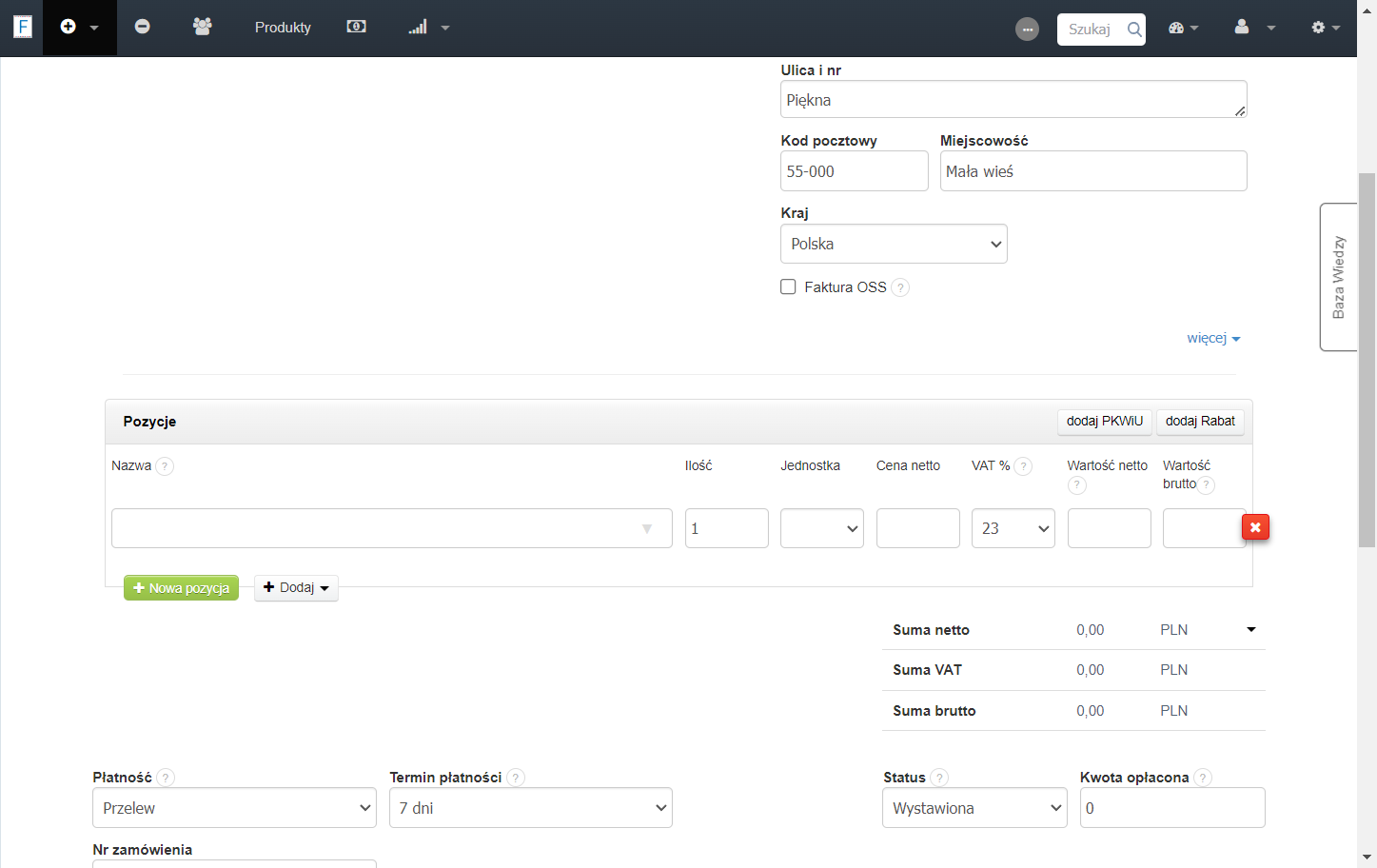Open the clients group icon
1377x868 pixels.
pyautogui.click(x=202, y=27)
